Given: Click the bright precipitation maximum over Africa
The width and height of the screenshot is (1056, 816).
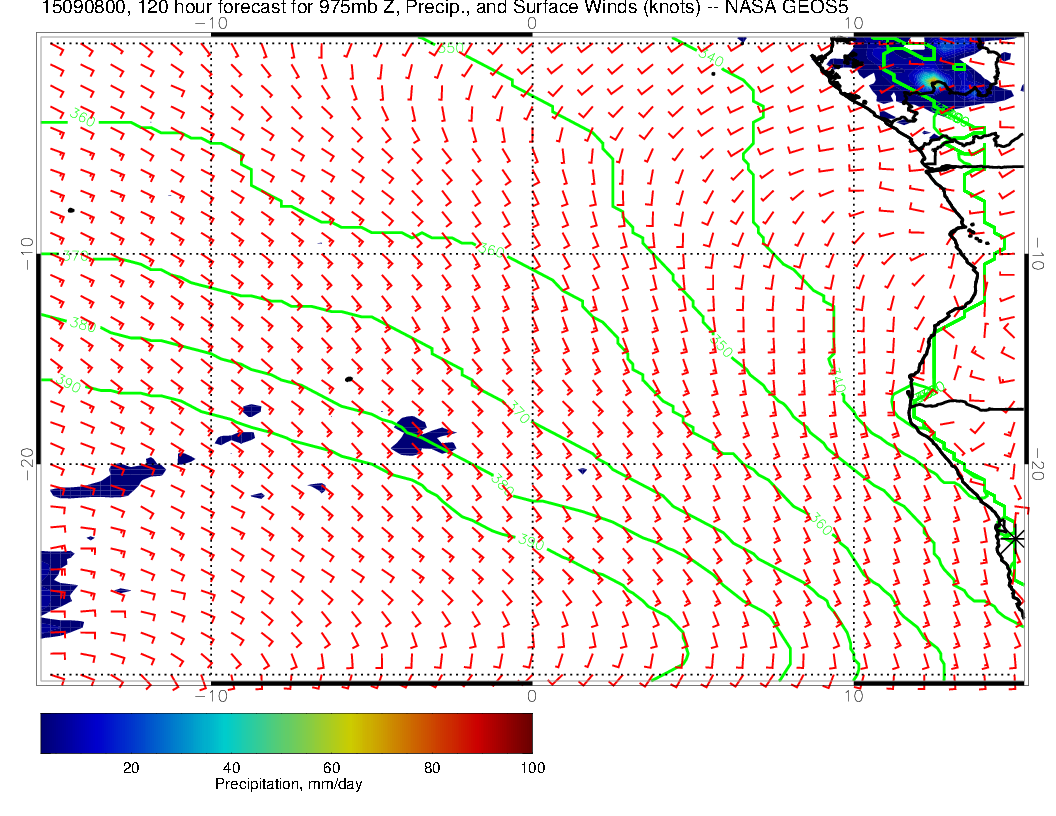Looking at the screenshot, I should point(935,84).
